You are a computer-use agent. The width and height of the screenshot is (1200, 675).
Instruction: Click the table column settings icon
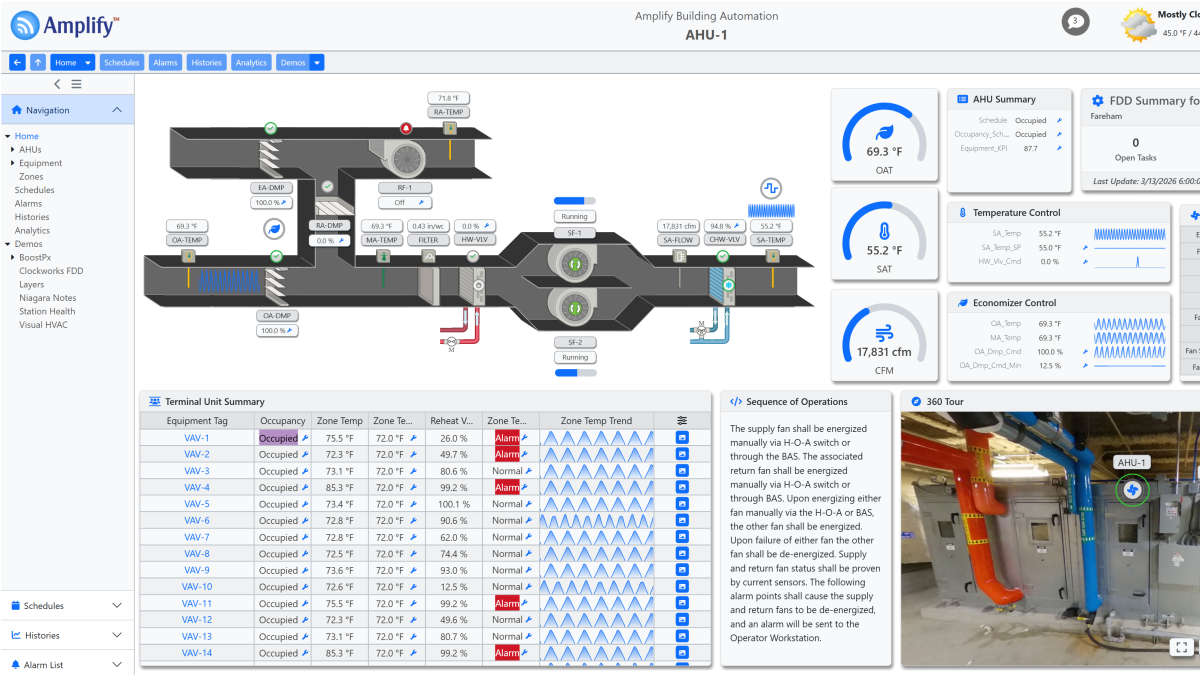click(x=682, y=421)
